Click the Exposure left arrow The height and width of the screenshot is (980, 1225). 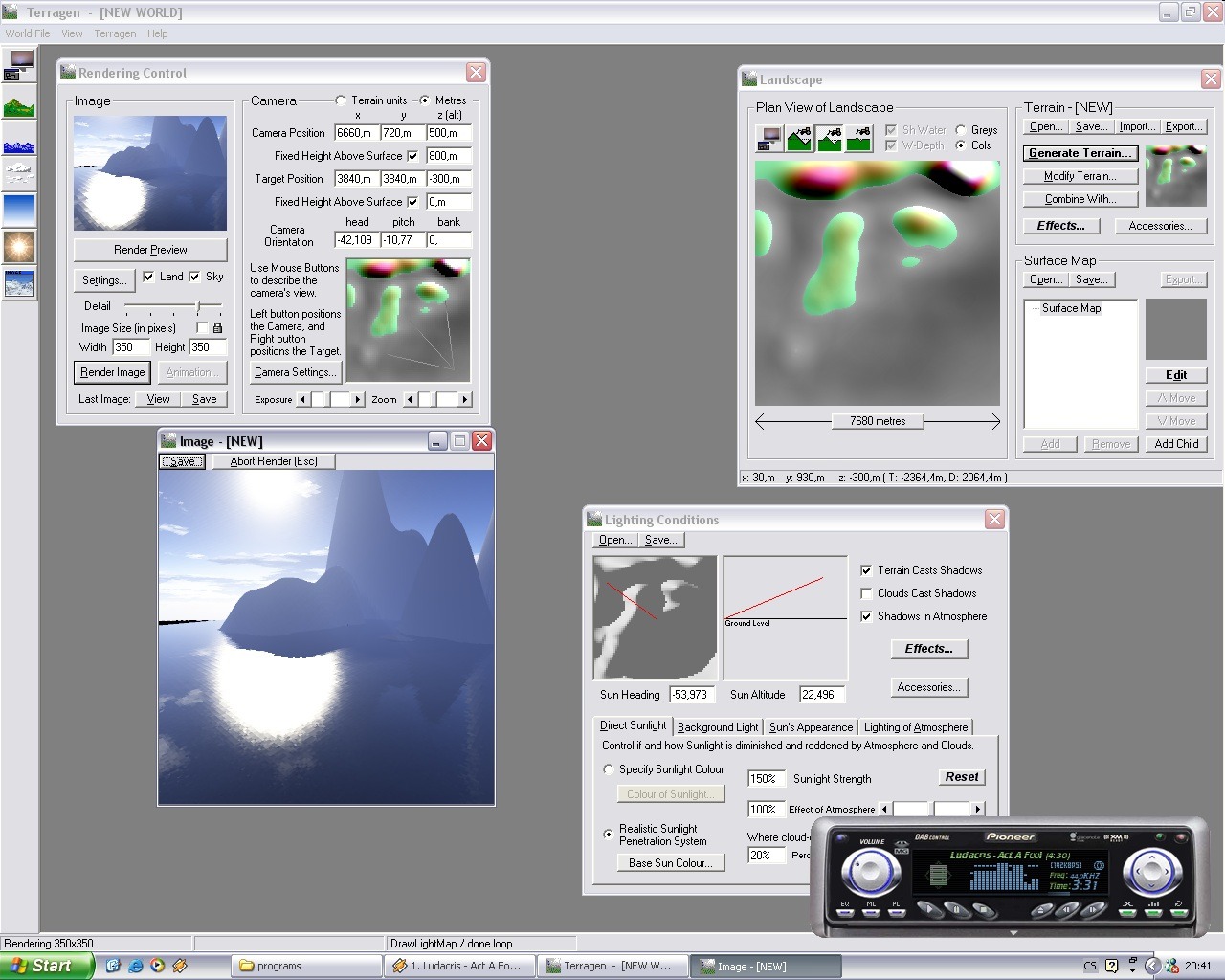[x=303, y=400]
